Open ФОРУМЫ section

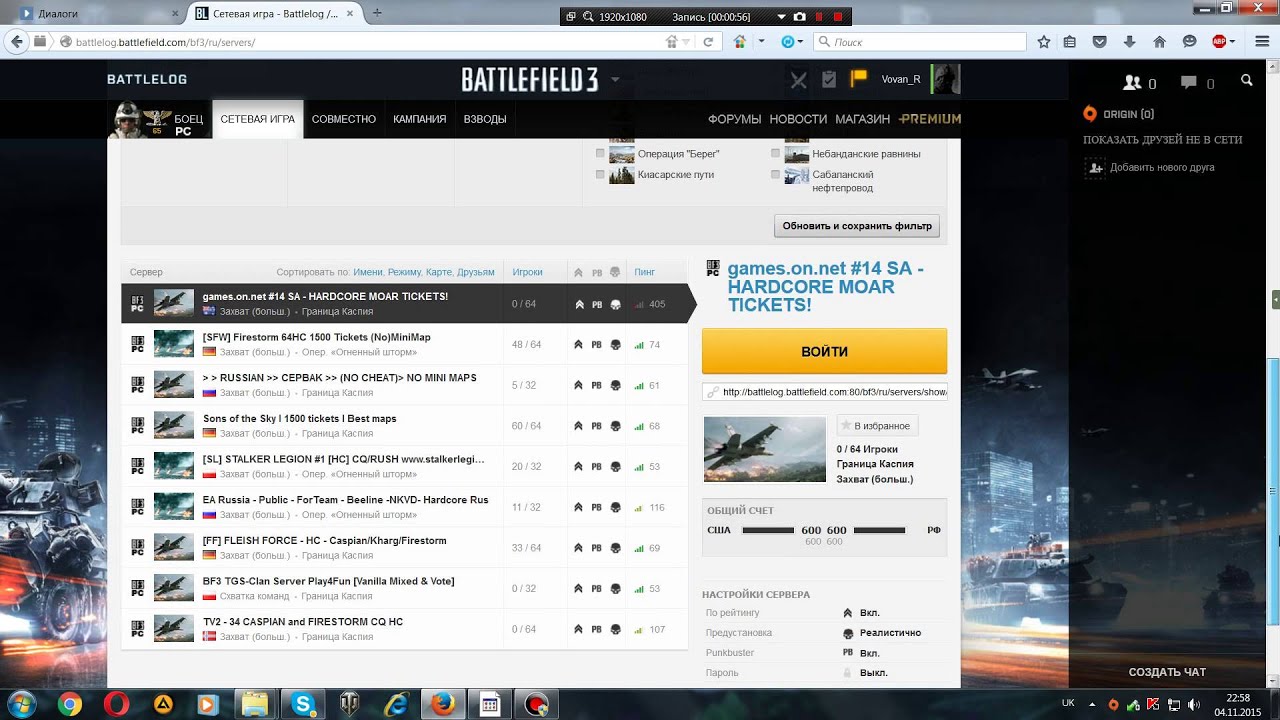point(735,119)
